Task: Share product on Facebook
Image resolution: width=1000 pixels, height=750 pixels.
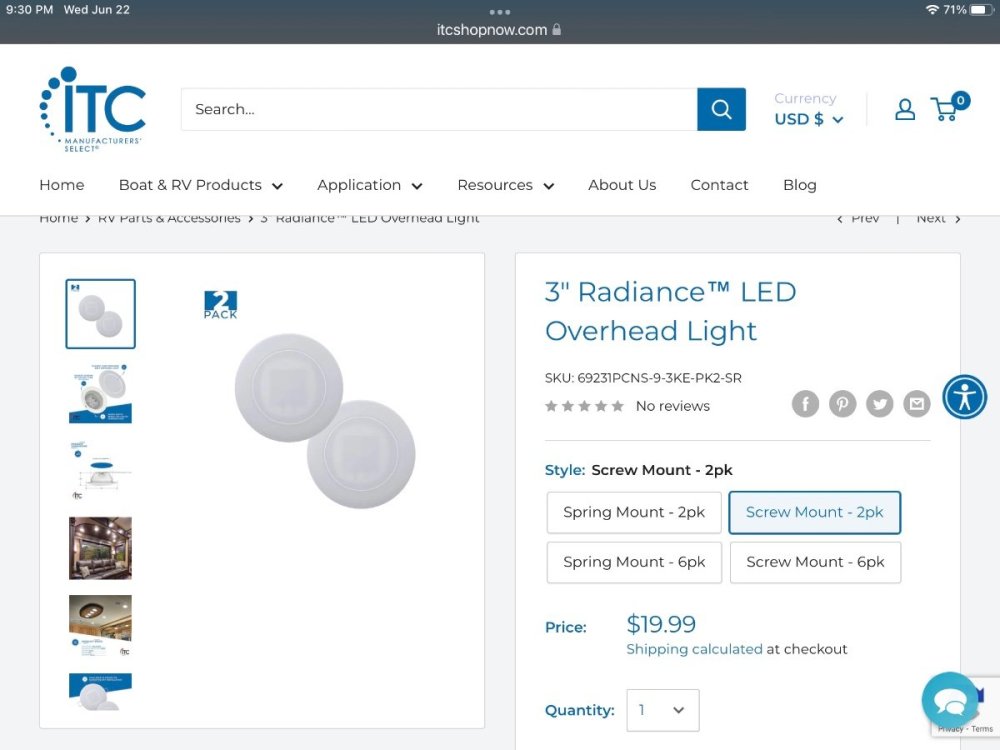Action: 805,404
